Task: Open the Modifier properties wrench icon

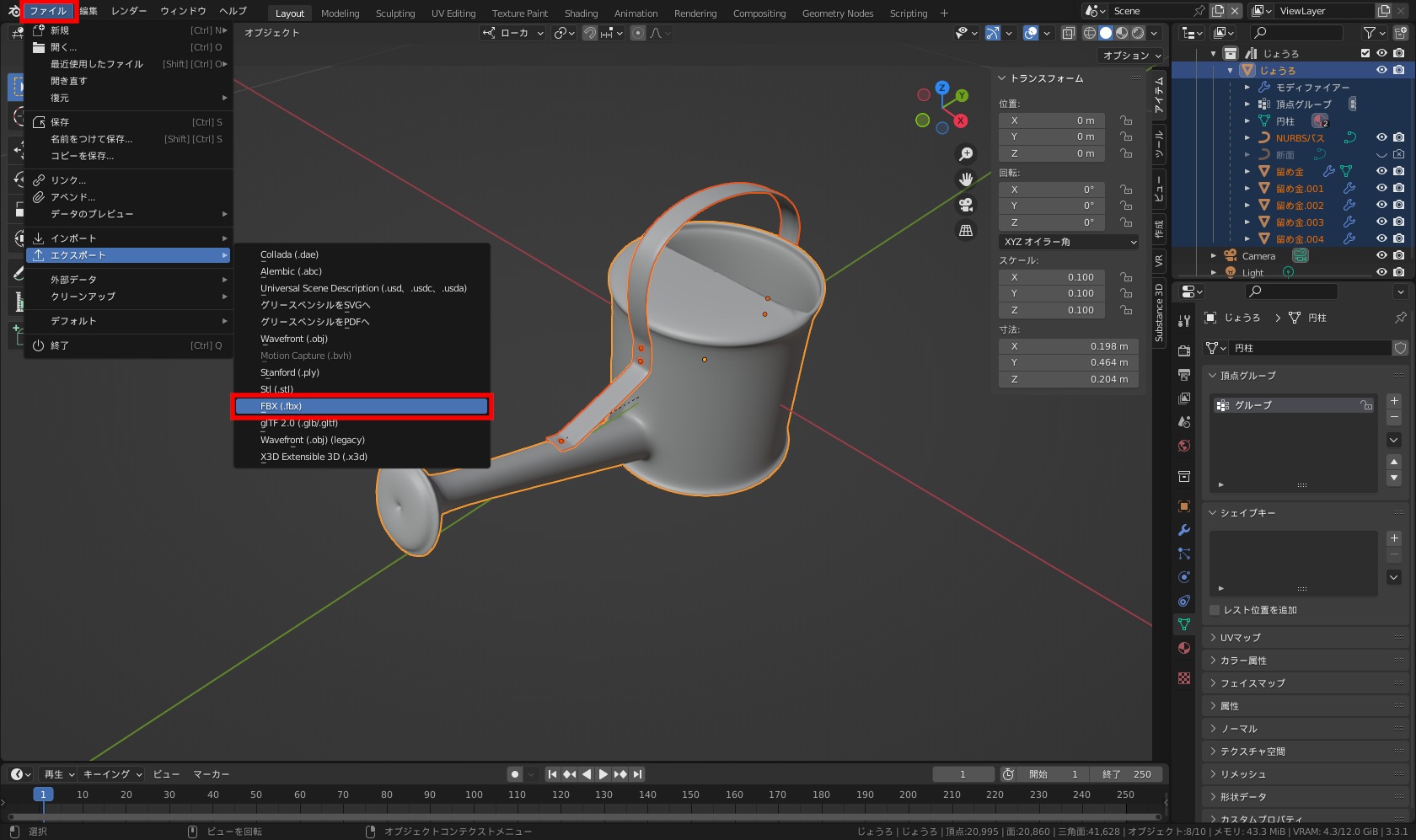Action: pyautogui.click(x=1184, y=530)
